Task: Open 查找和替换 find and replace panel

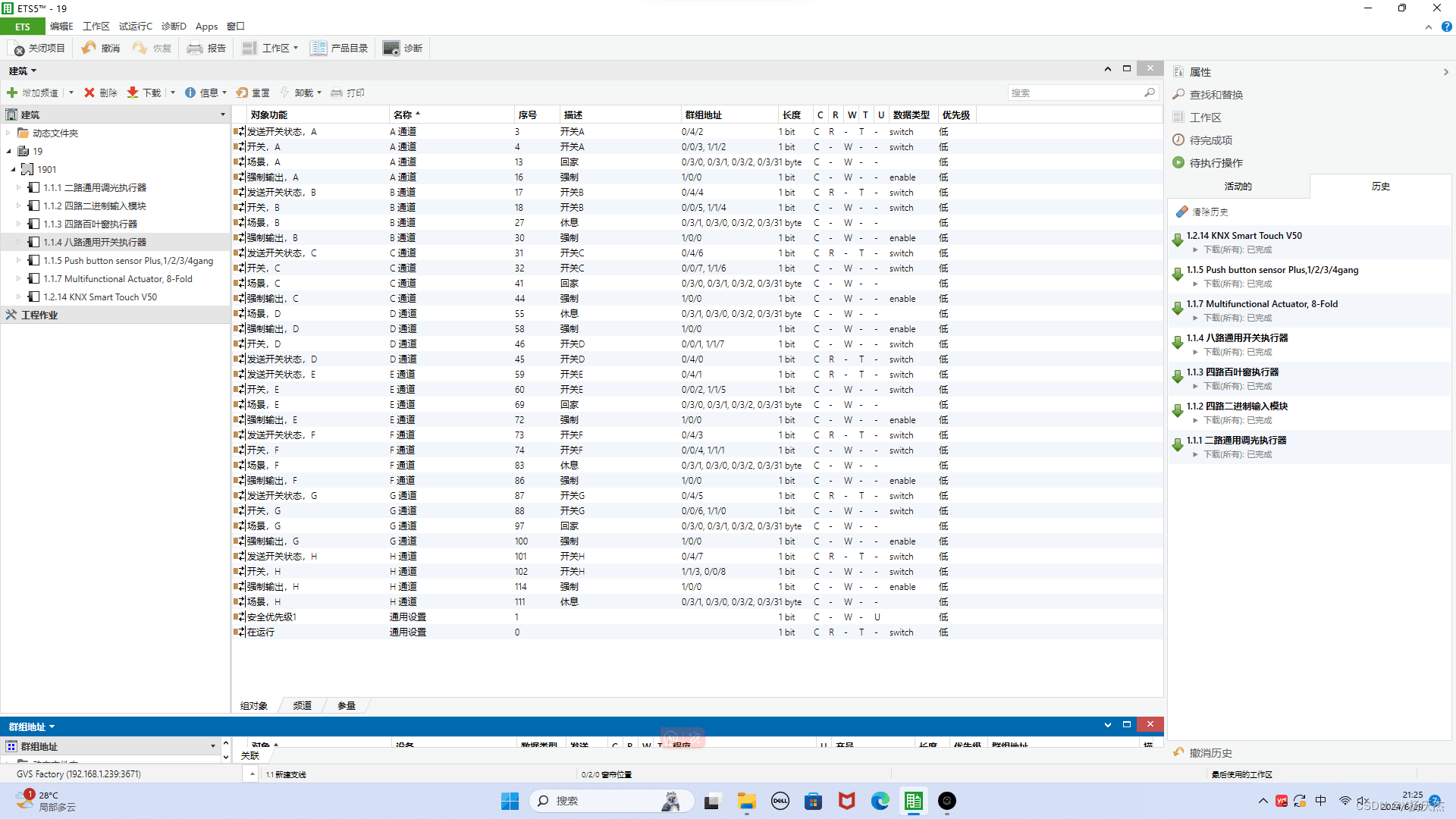Action: pos(1216,95)
